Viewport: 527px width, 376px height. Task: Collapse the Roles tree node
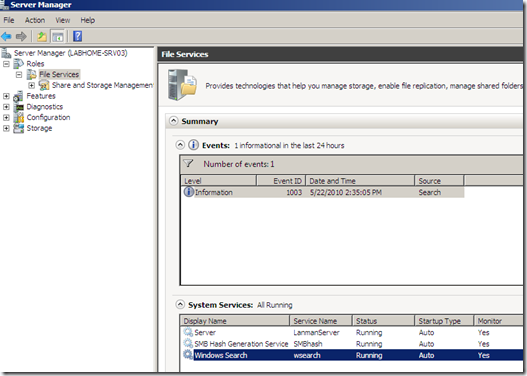tap(6, 64)
